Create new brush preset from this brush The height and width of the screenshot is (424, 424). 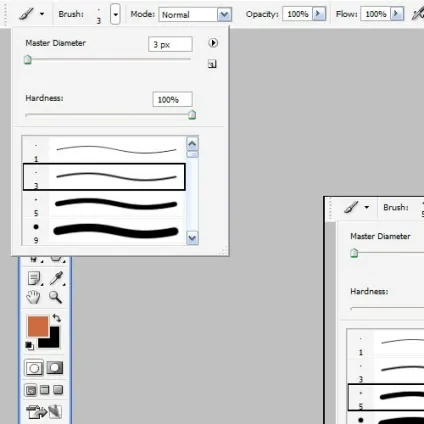pos(212,64)
